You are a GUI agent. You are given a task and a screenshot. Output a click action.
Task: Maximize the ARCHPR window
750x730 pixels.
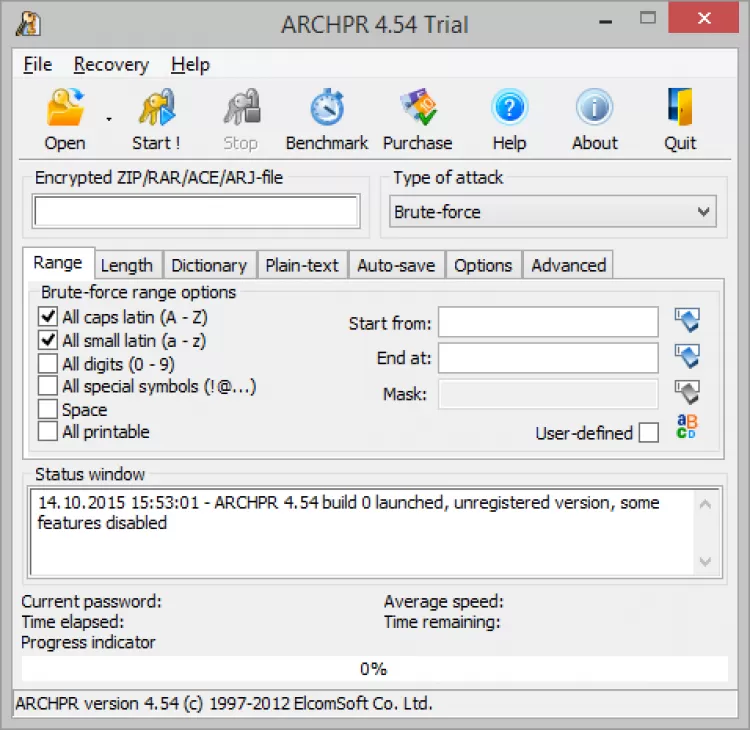[x=648, y=18]
